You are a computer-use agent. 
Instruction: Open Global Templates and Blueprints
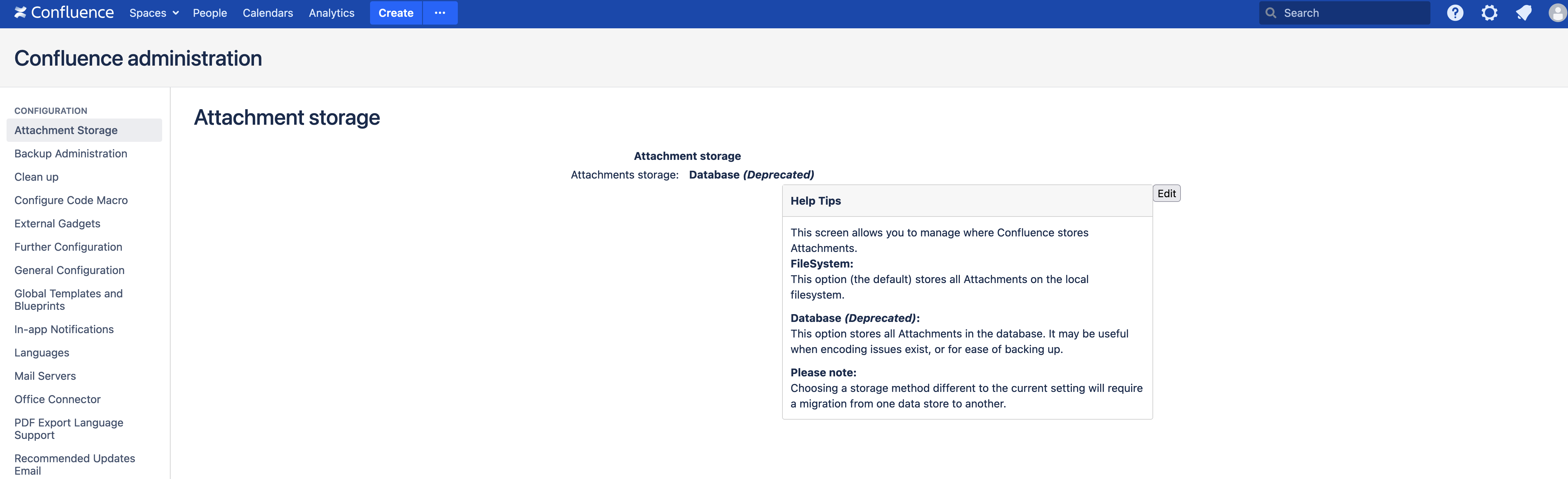coord(68,300)
